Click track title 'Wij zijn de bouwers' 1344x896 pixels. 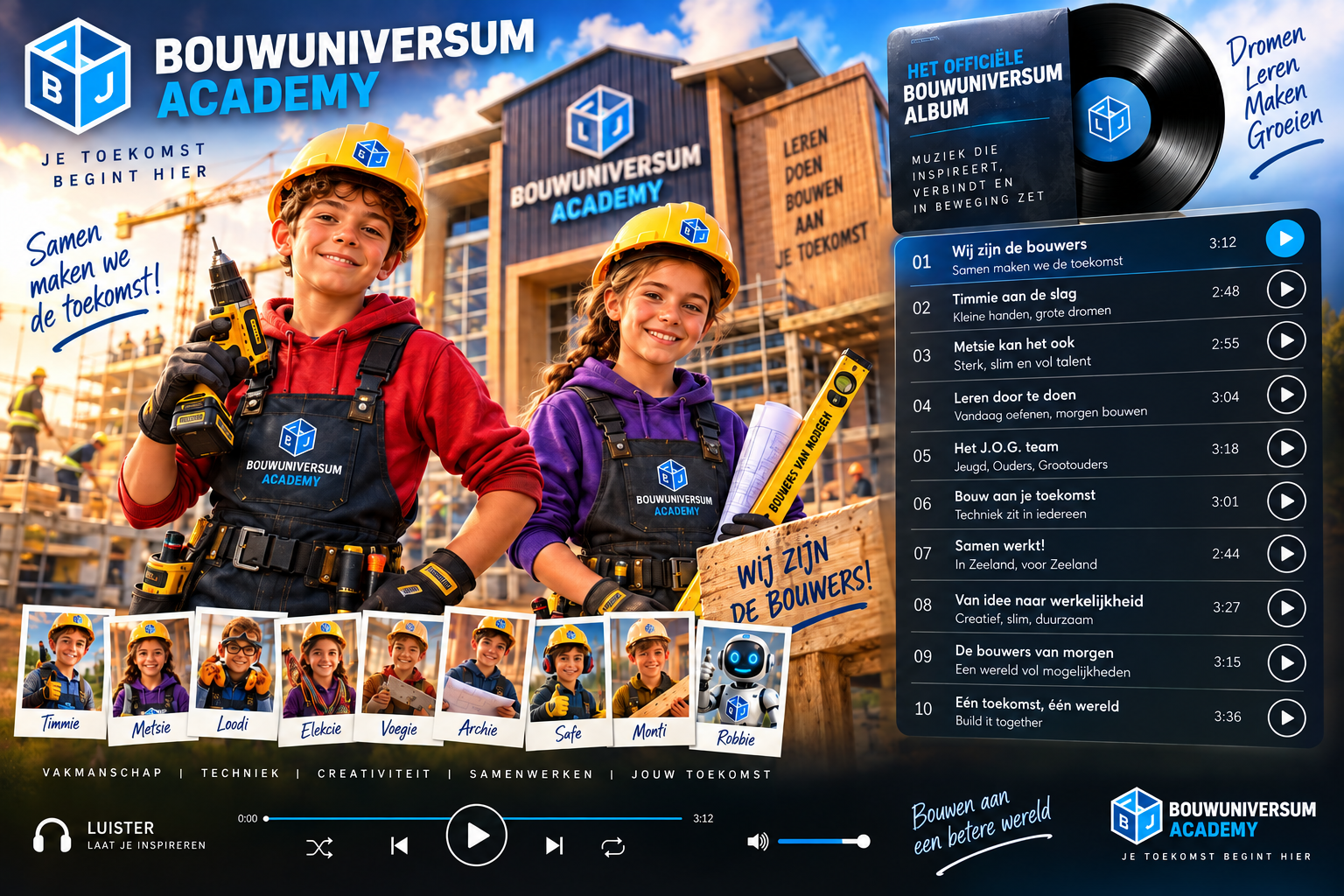tap(1019, 248)
